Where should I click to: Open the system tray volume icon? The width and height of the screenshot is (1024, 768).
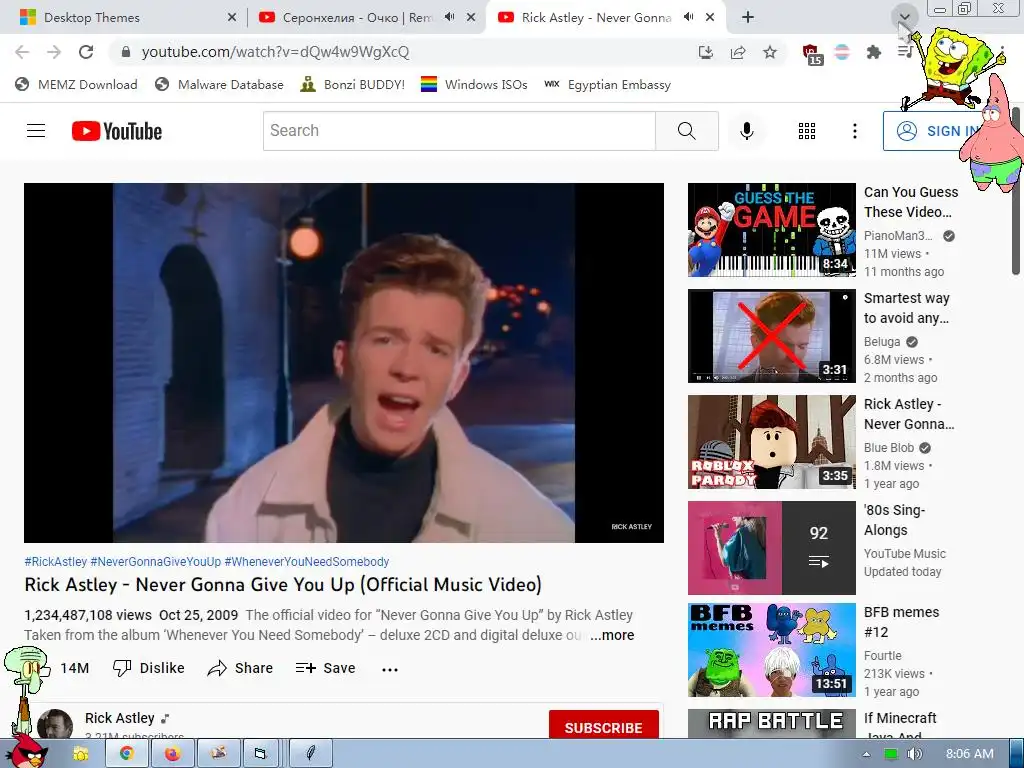click(x=915, y=754)
